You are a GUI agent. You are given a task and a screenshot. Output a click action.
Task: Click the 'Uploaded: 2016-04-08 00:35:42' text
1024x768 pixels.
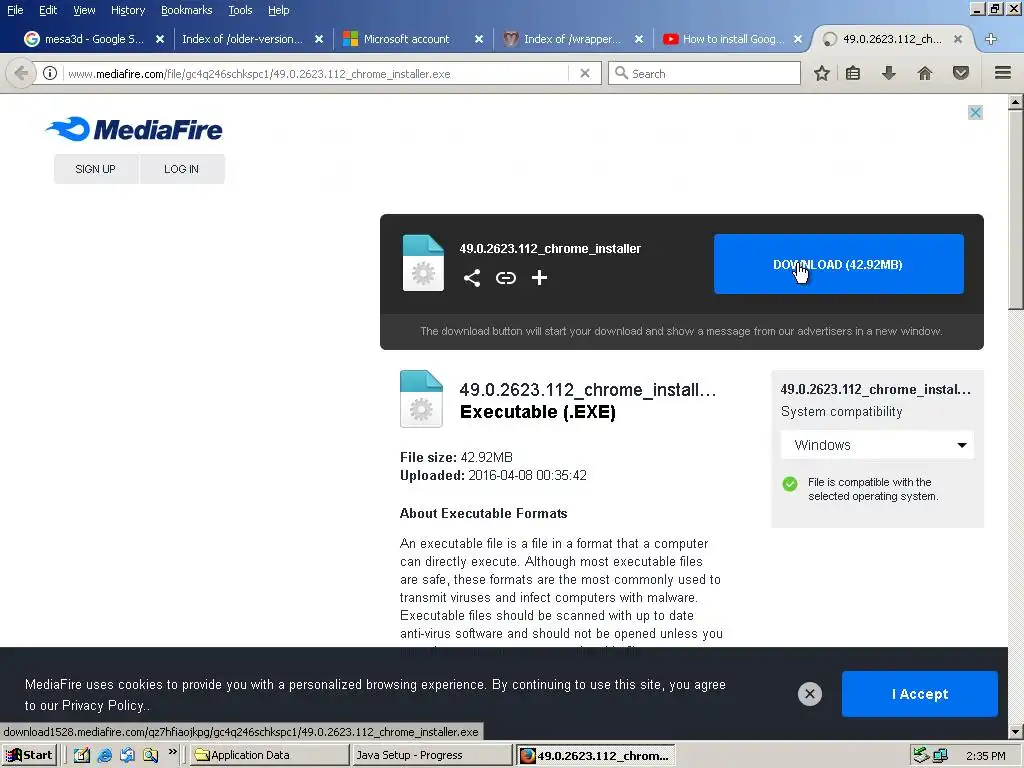493,475
